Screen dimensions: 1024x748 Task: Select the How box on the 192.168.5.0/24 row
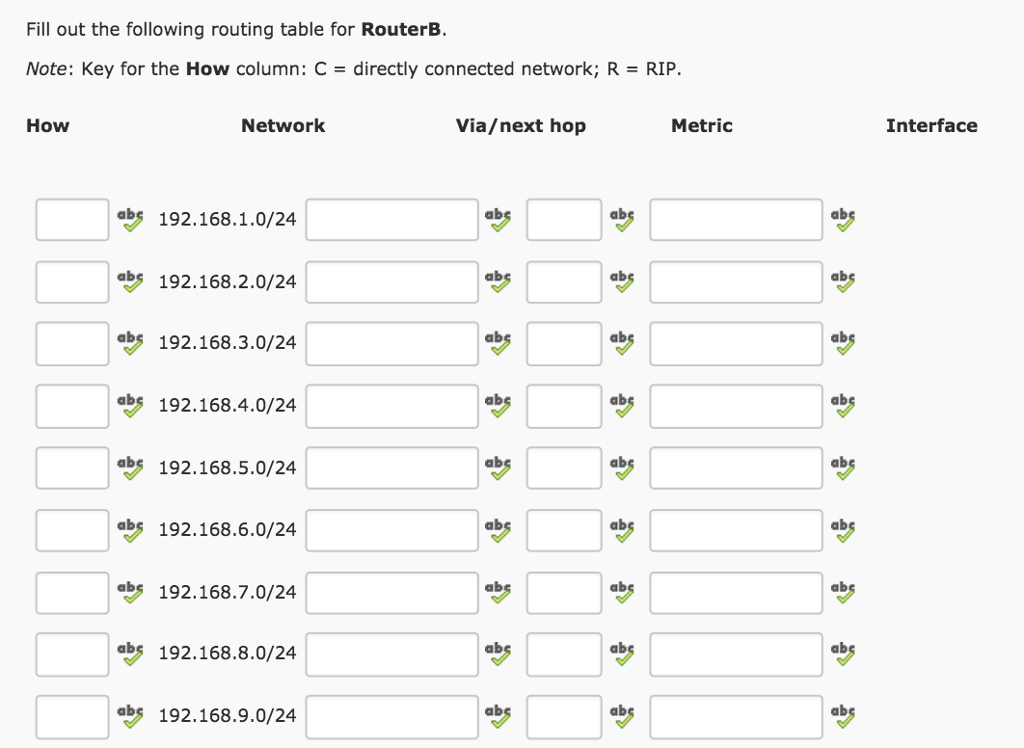(x=71, y=467)
